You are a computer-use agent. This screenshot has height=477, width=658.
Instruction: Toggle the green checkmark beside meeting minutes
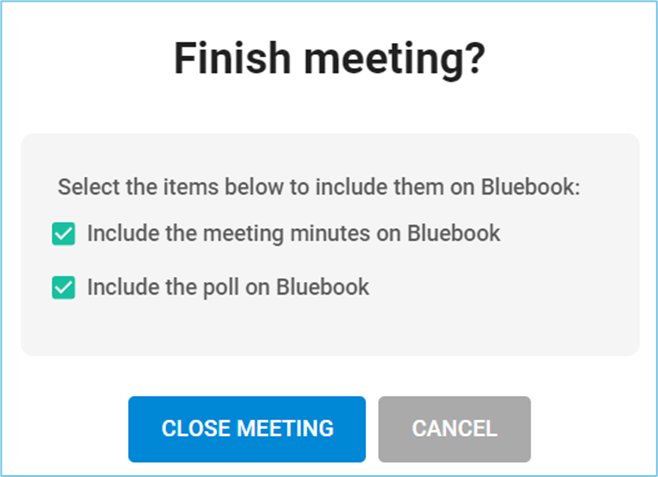coord(64,235)
